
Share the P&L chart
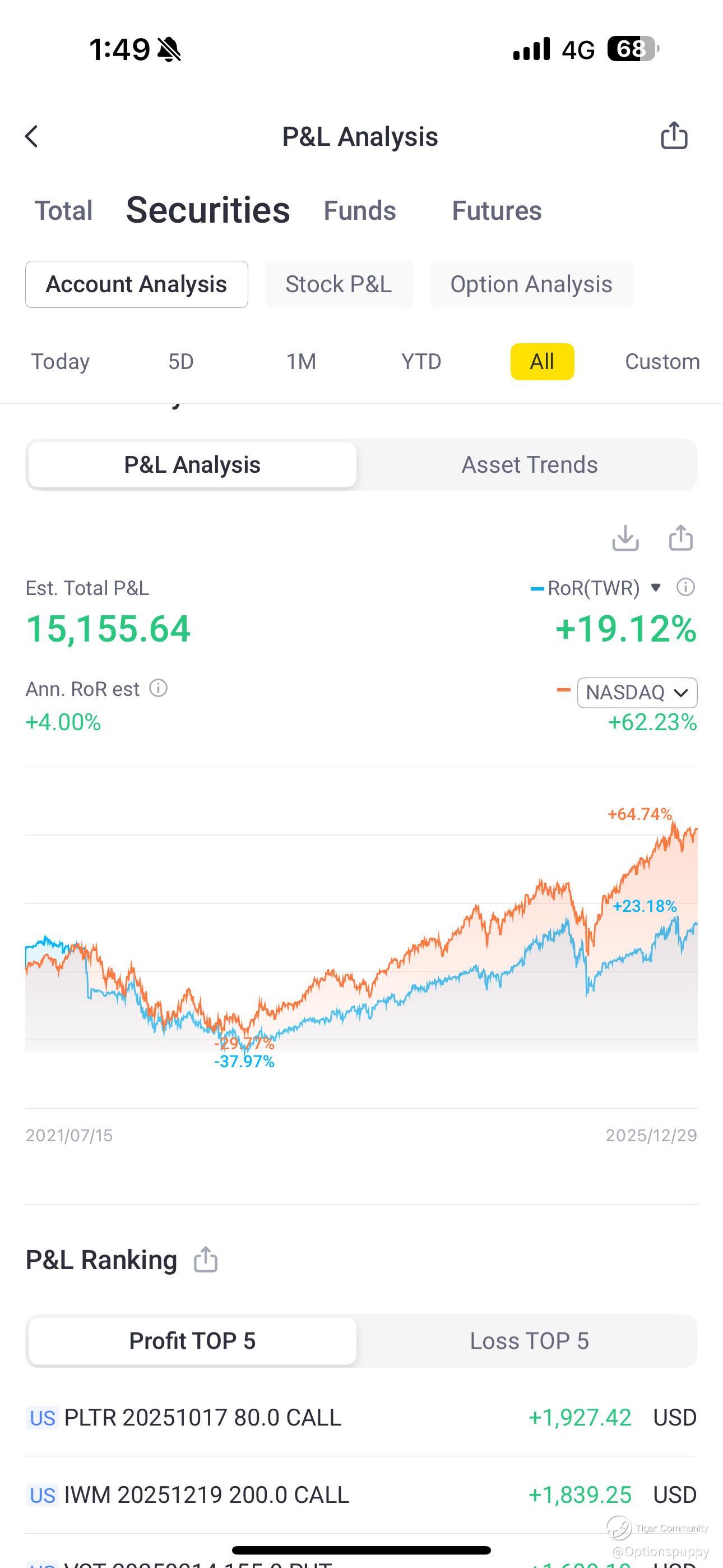tap(680, 537)
